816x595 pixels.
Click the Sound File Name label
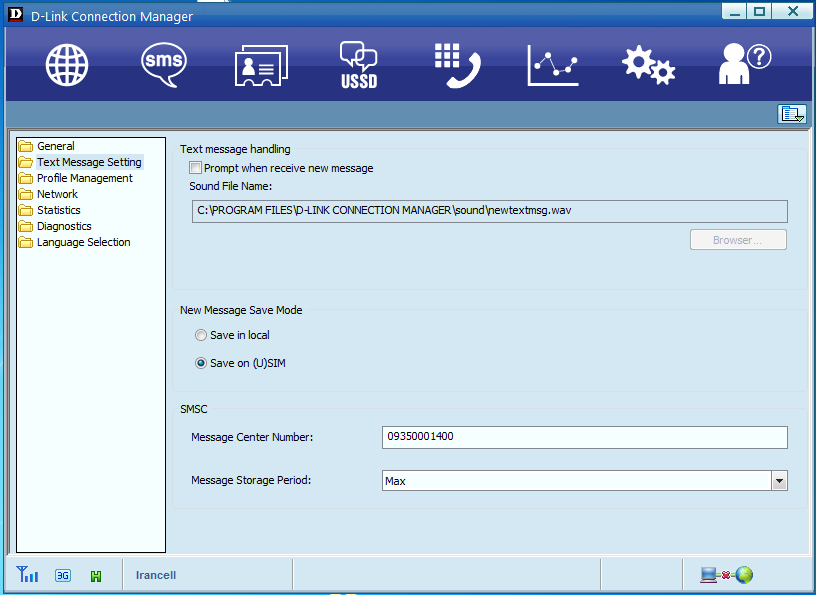(x=231, y=186)
